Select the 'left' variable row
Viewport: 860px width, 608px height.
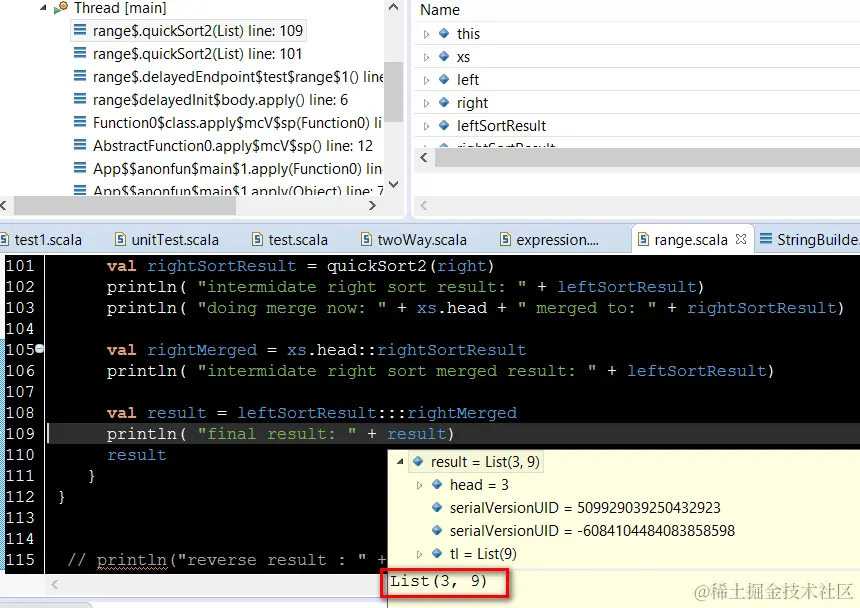click(636, 80)
